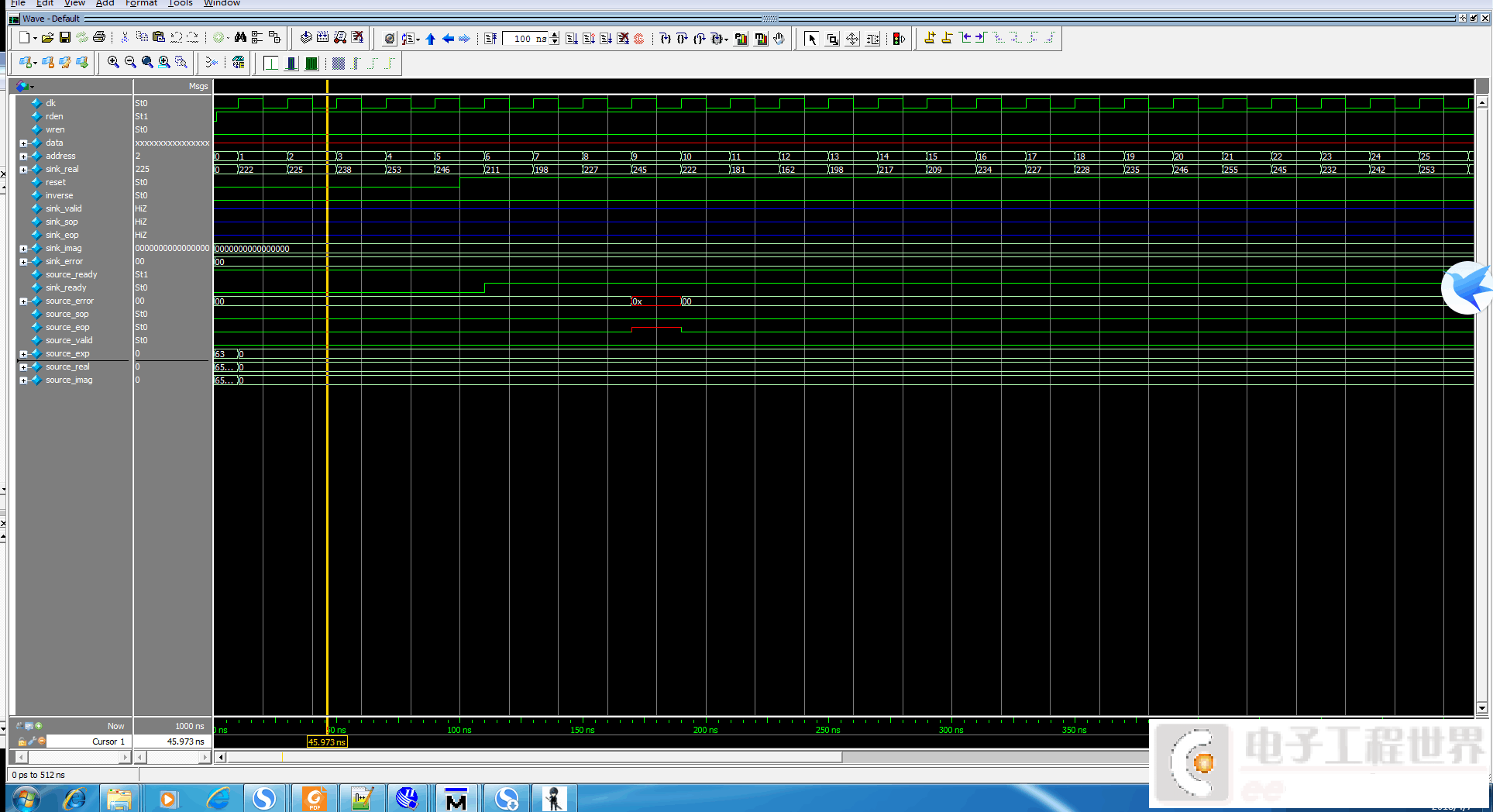Expand the data signal bus
This screenshot has width=1493, height=812.
click(x=23, y=143)
